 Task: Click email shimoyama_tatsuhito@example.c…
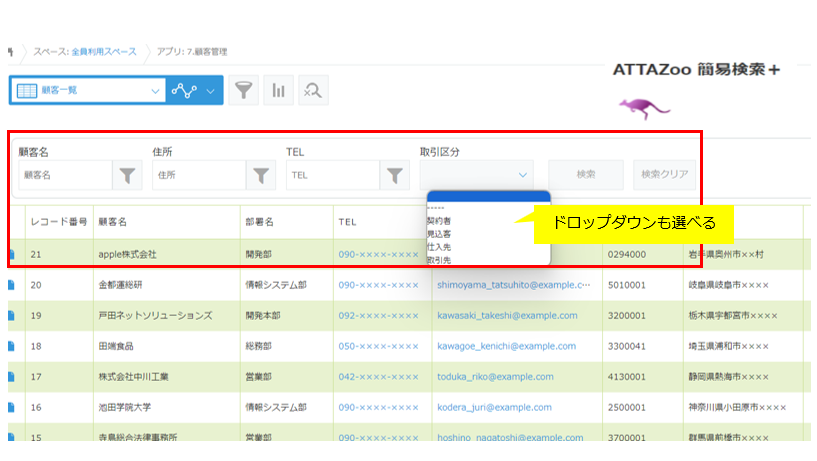click(x=514, y=285)
